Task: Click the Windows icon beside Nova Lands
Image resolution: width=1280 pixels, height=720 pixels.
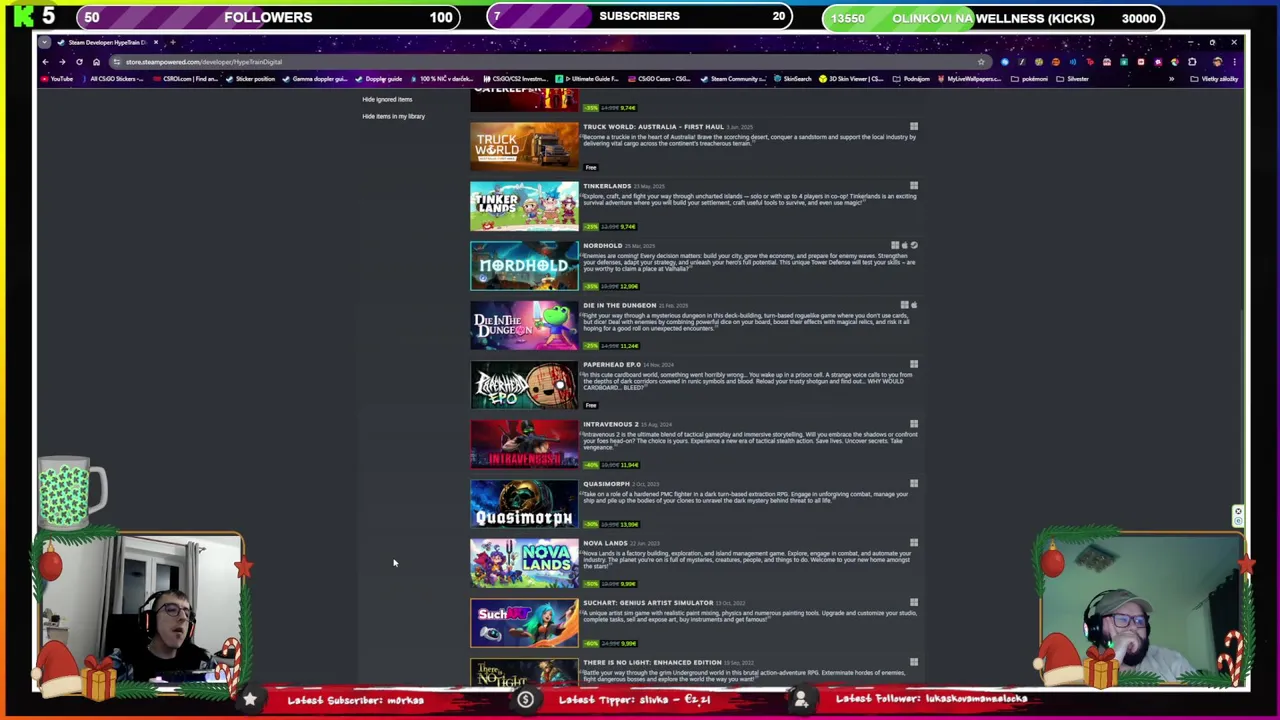Action: pyautogui.click(x=913, y=543)
